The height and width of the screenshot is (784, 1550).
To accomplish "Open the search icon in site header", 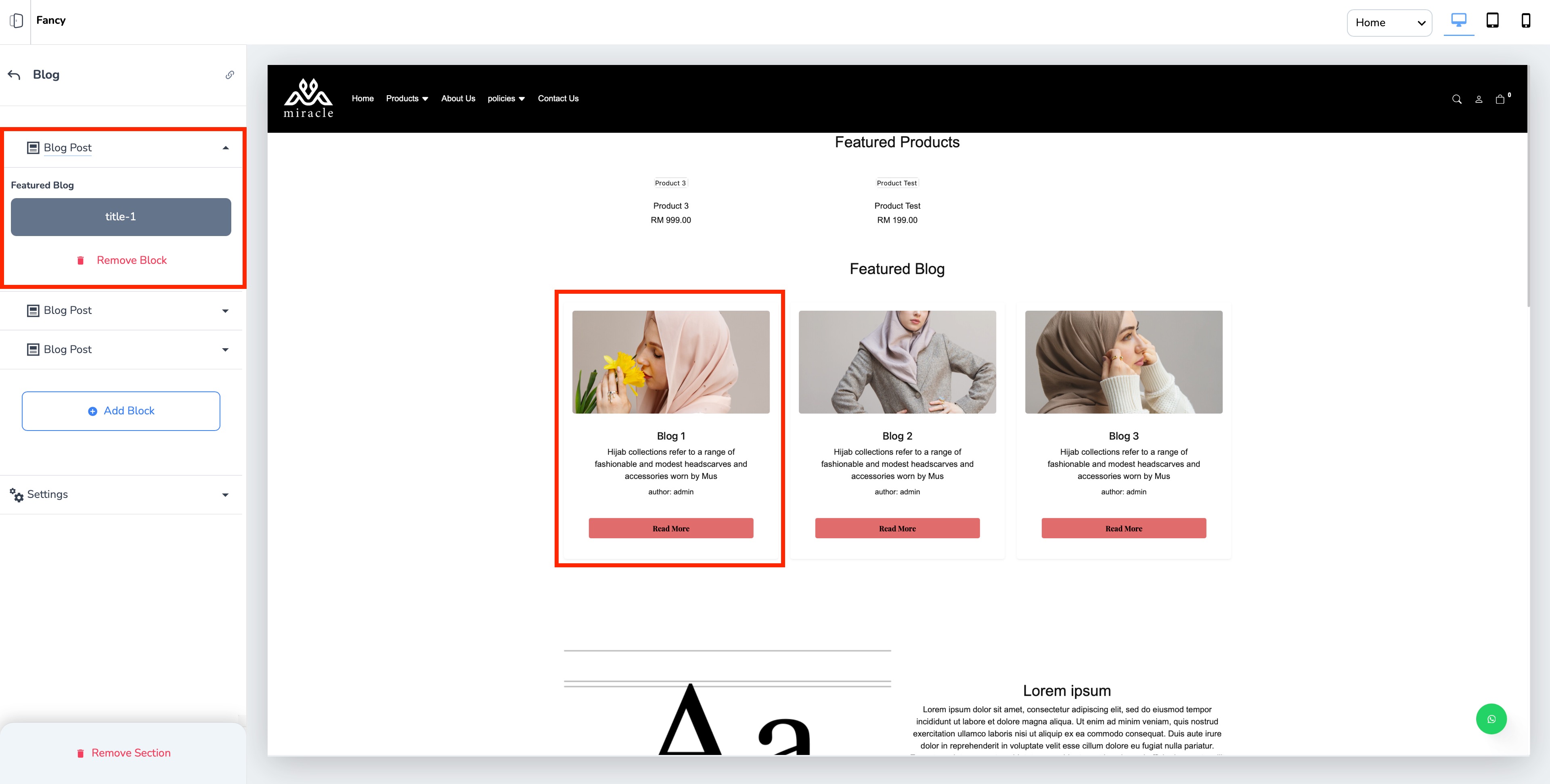I will coord(1457,99).
